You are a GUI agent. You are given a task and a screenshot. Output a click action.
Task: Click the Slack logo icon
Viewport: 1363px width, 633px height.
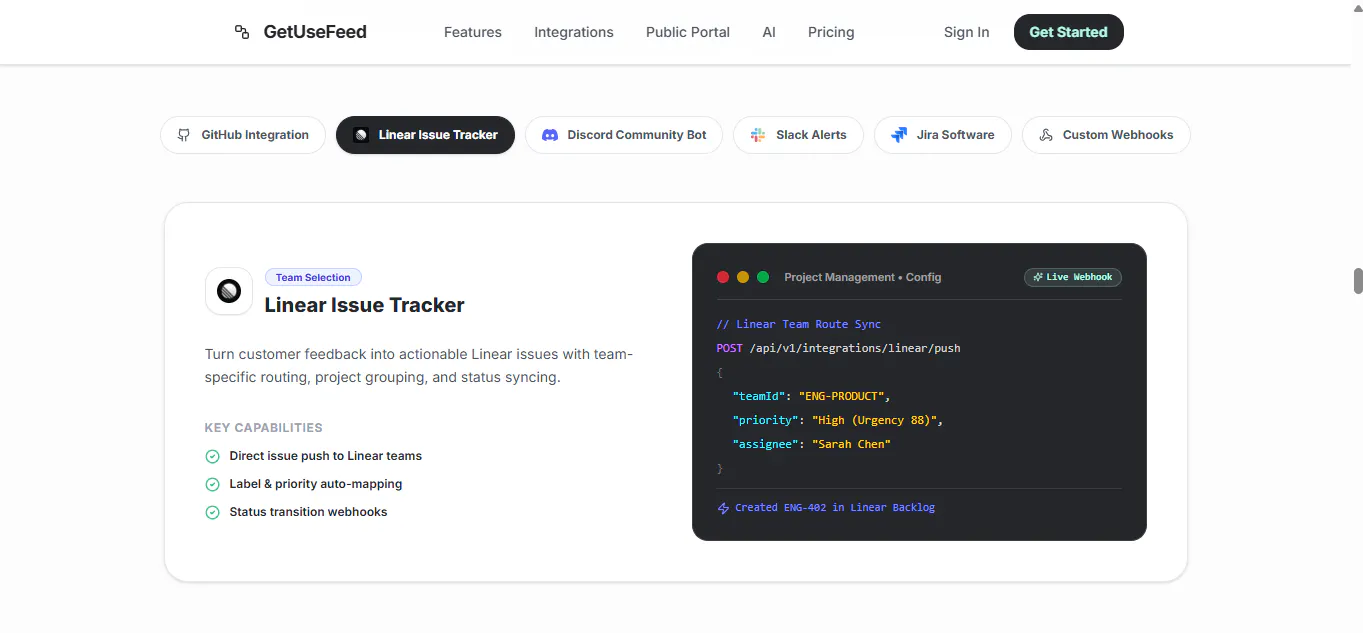click(758, 135)
